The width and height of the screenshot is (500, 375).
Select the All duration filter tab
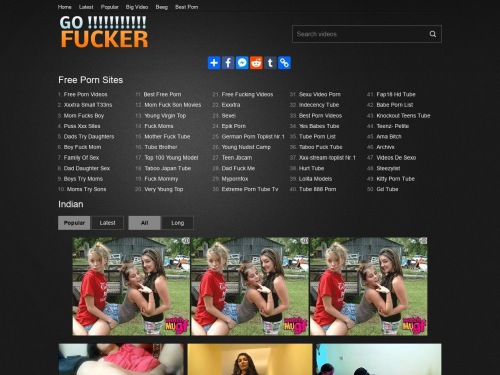pyautogui.click(x=144, y=223)
